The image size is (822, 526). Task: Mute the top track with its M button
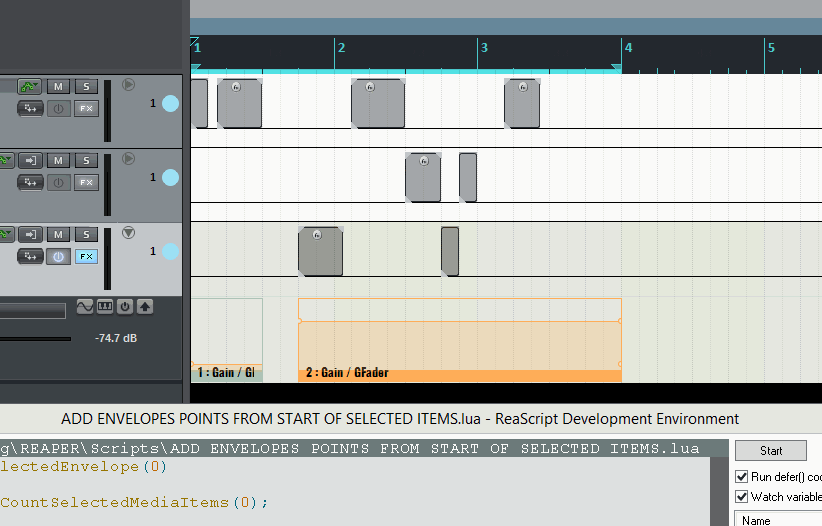(x=58, y=87)
